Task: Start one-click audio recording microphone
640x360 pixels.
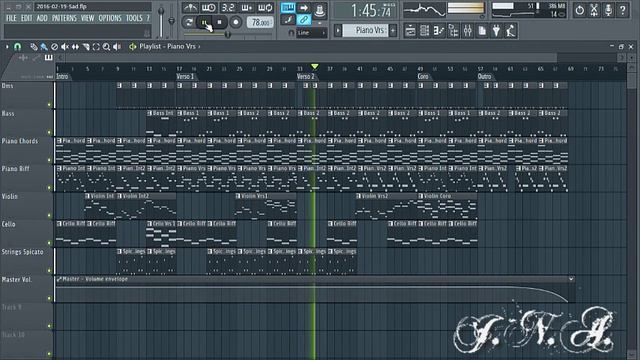Action: pos(608,10)
